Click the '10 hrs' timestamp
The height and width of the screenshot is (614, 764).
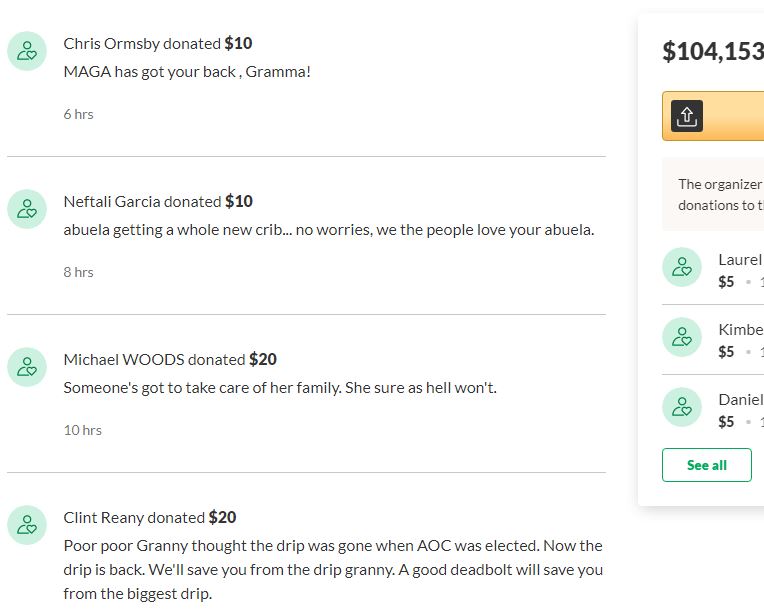point(82,430)
